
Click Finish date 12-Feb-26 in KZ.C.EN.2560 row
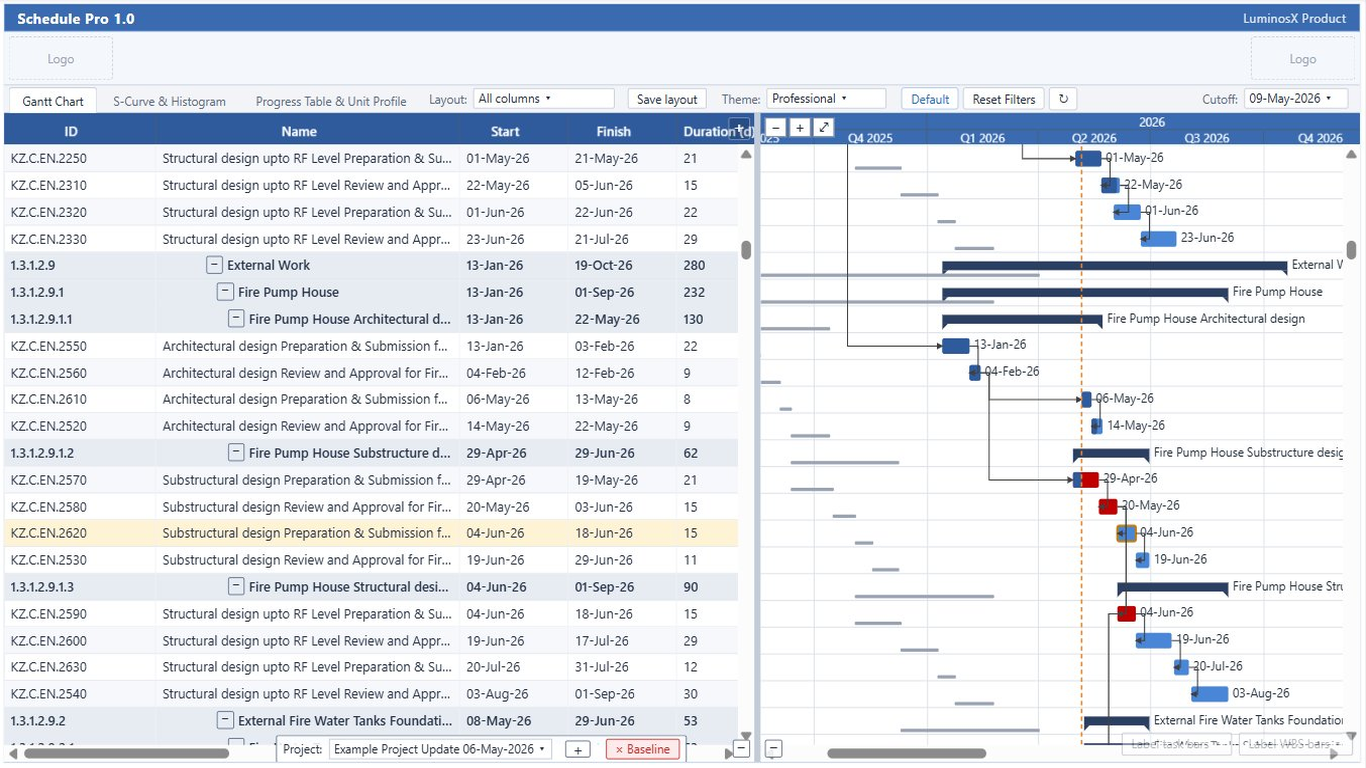[x=603, y=373]
